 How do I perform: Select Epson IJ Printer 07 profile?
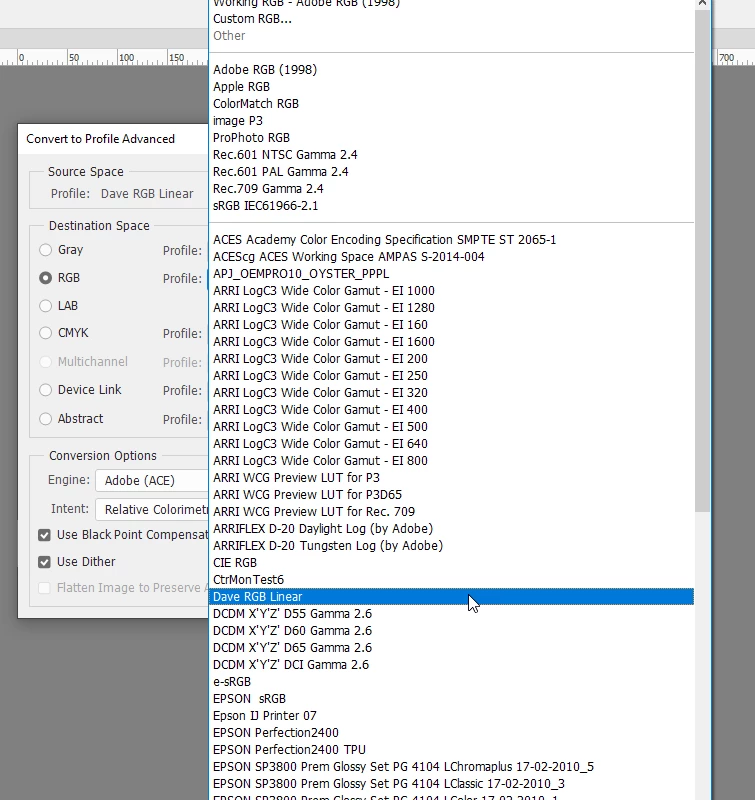click(451, 716)
